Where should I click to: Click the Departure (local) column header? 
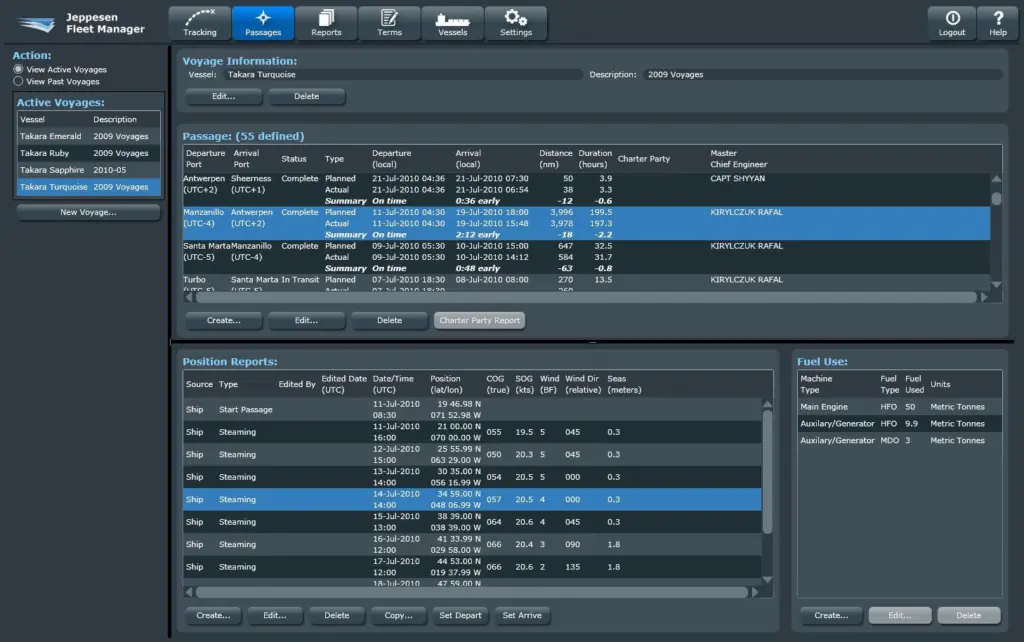[391, 159]
